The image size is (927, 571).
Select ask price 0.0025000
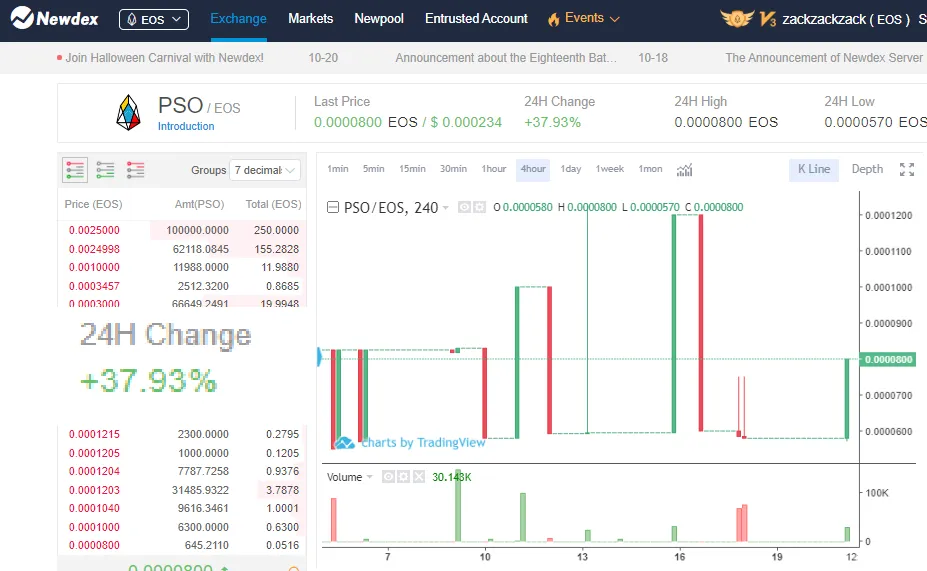[94, 231]
